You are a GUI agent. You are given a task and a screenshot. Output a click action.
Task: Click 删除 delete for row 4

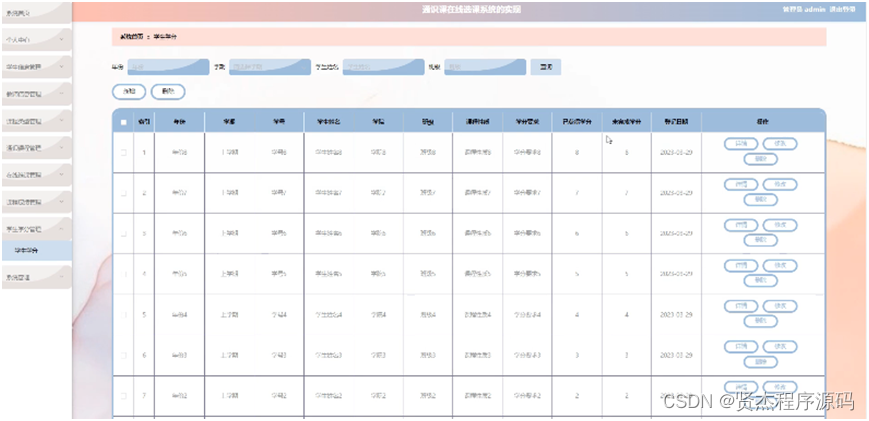(760, 281)
